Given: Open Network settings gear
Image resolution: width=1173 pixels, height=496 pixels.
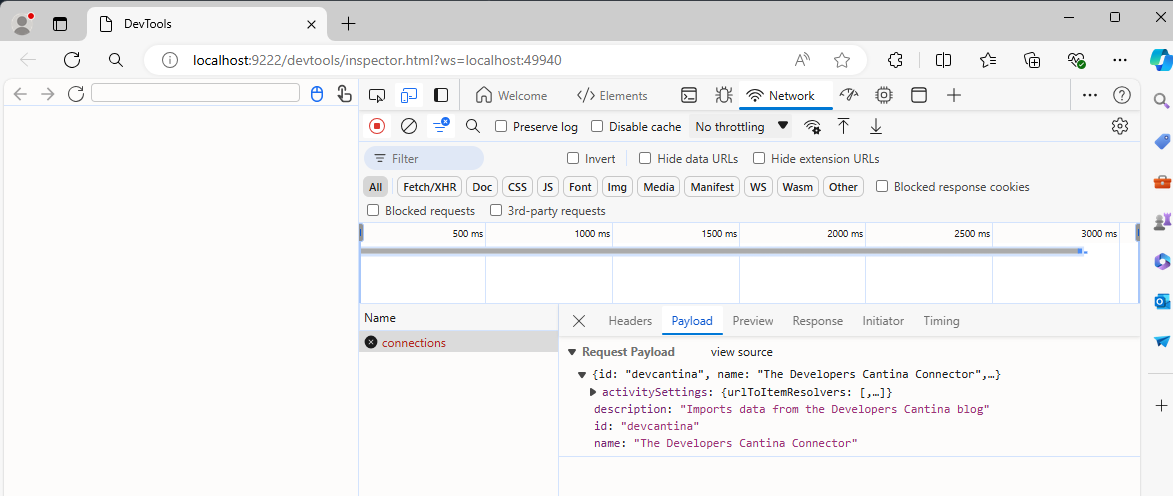Looking at the screenshot, I should click(1120, 126).
